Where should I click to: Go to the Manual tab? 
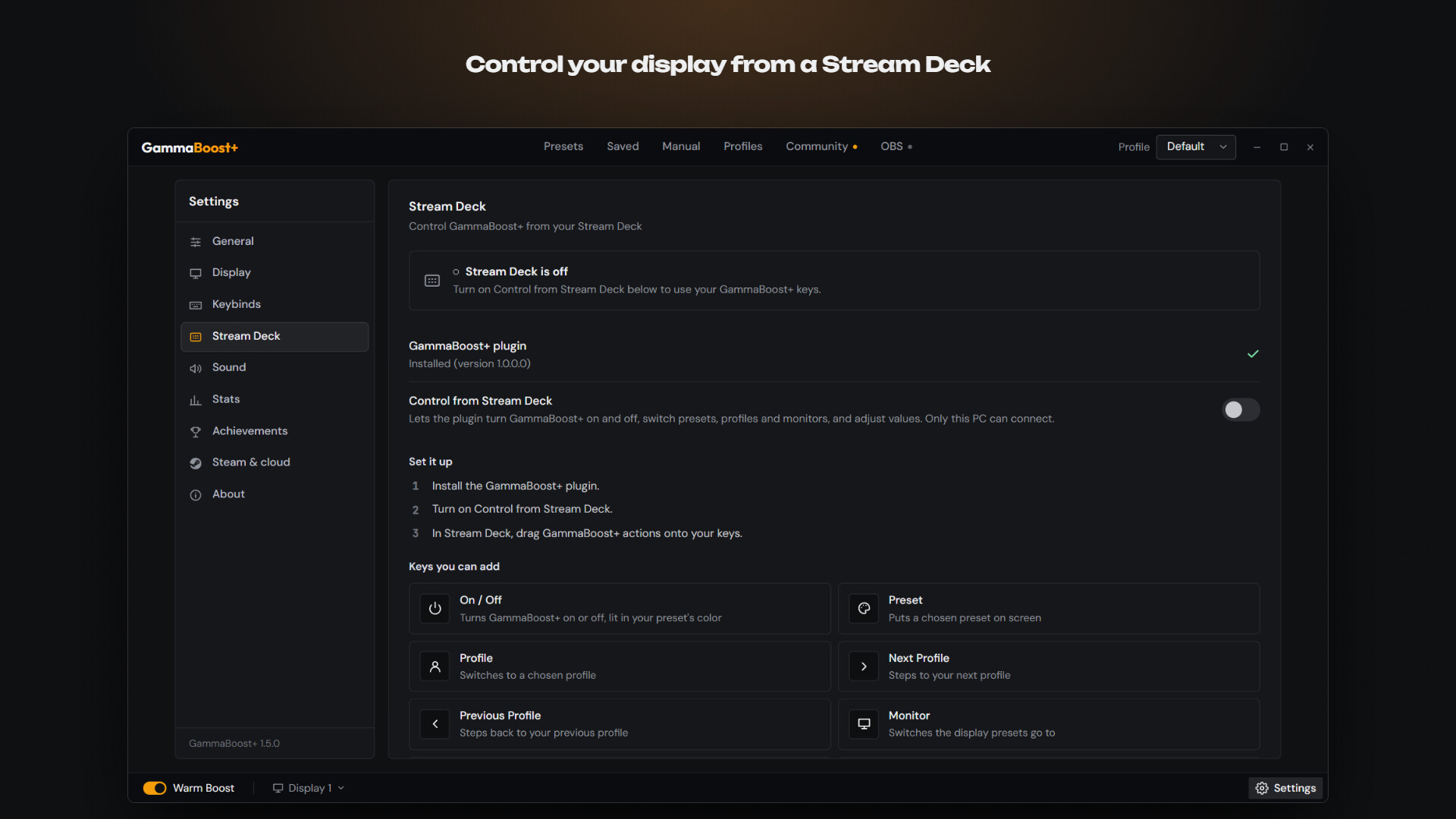(x=681, y=146)
